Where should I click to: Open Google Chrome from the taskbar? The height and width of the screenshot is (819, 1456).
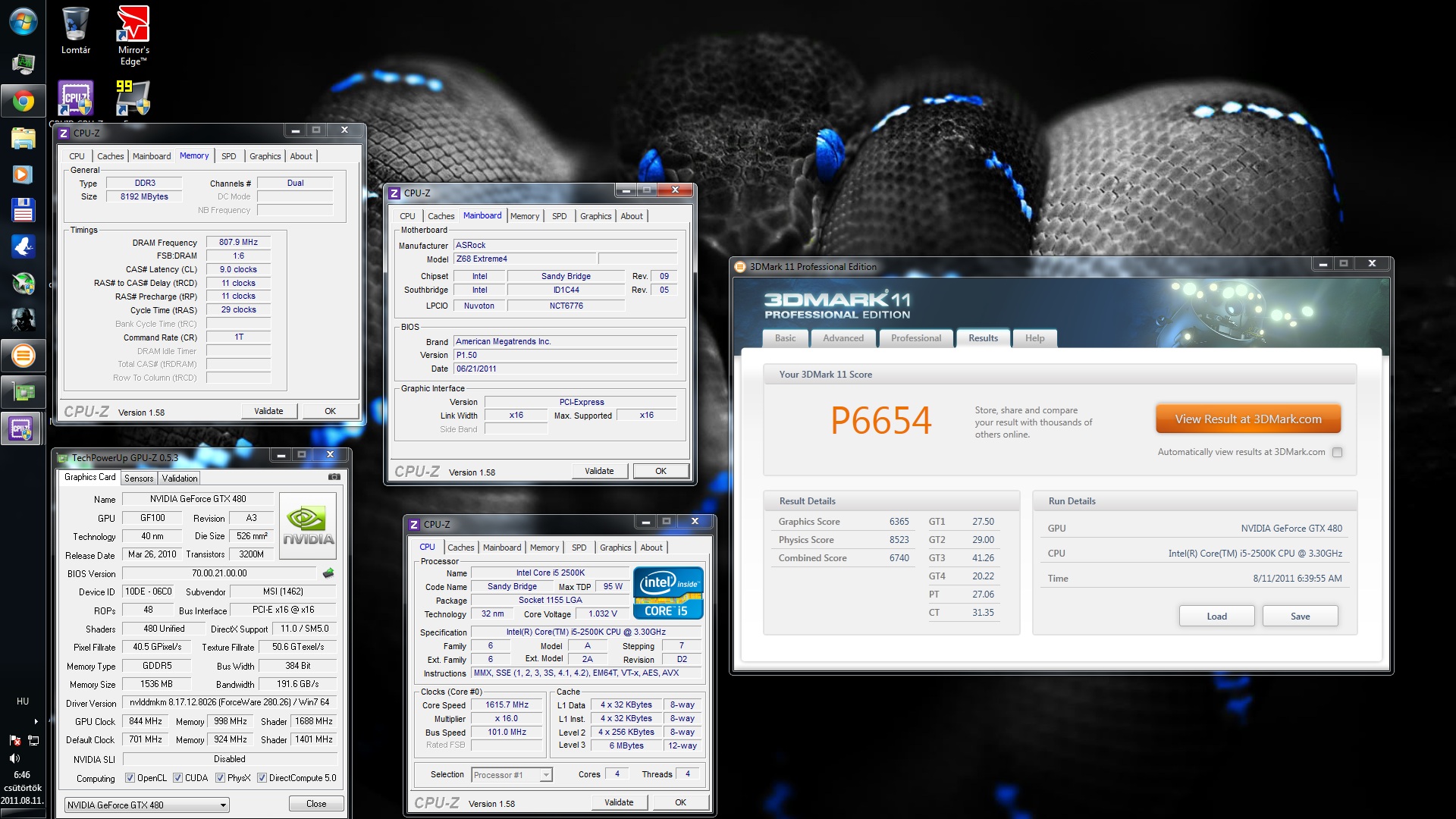point(23,101)
